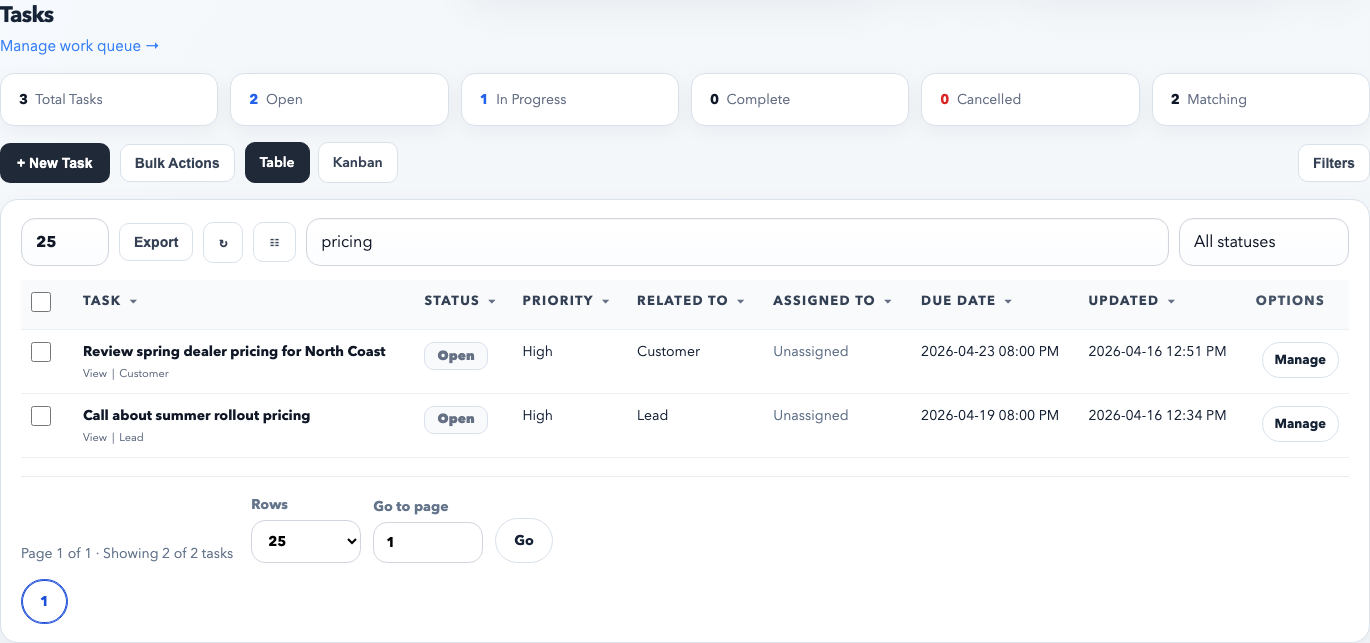
Task: Sort by the Status column header
Action: [x=460, y=300]
